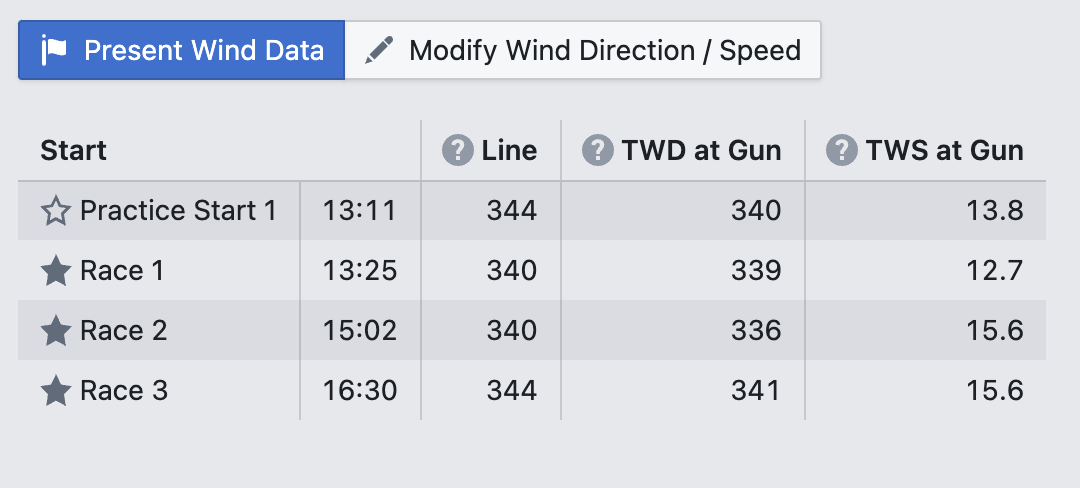
Task: Toggle the star for Practice Start 1
Action: coord(56,211)
